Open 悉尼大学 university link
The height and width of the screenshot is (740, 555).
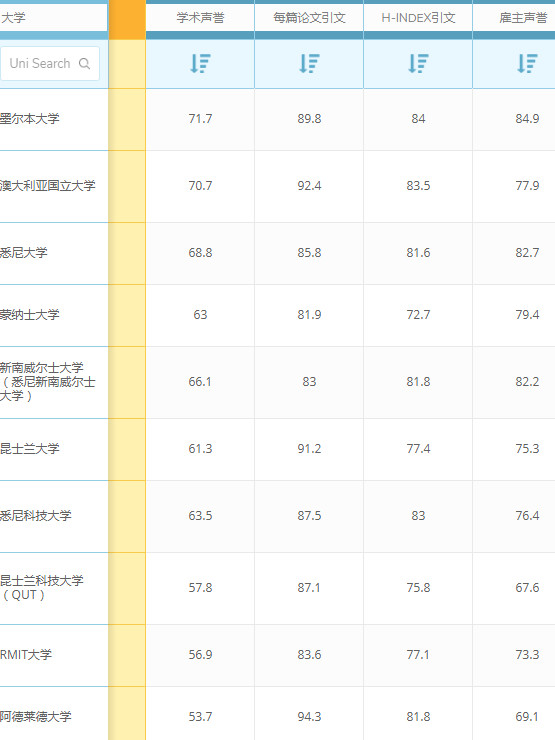[24, 252]
